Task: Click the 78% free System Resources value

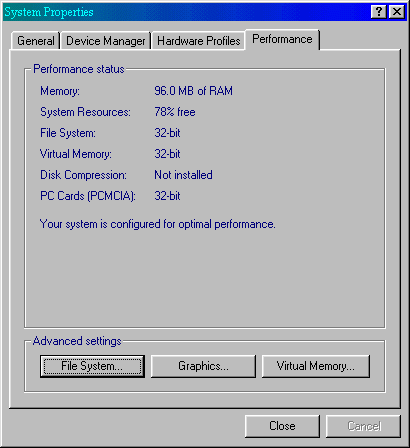Action: 175,112
